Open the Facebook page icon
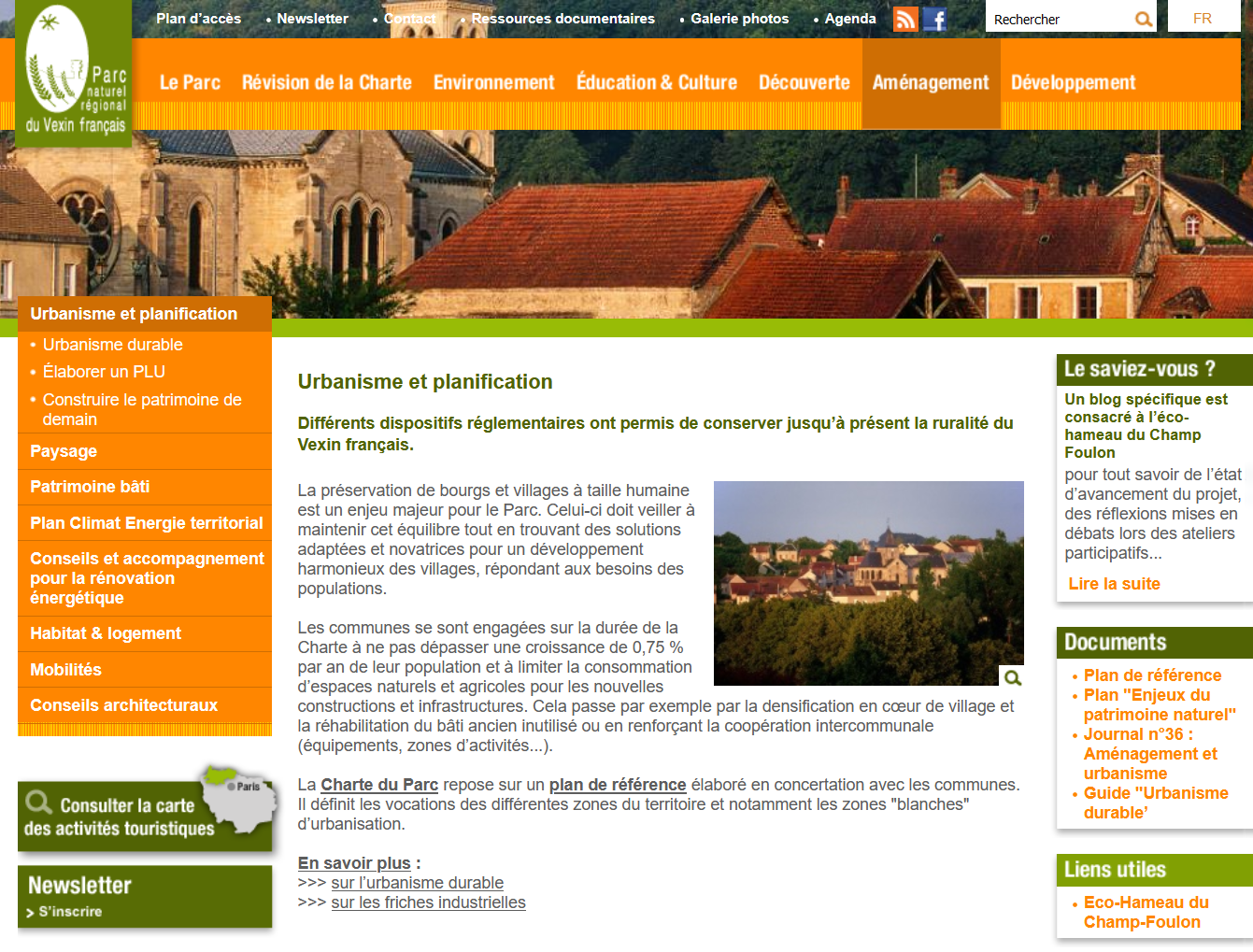Screen dimensions: 1253x952 934,20
